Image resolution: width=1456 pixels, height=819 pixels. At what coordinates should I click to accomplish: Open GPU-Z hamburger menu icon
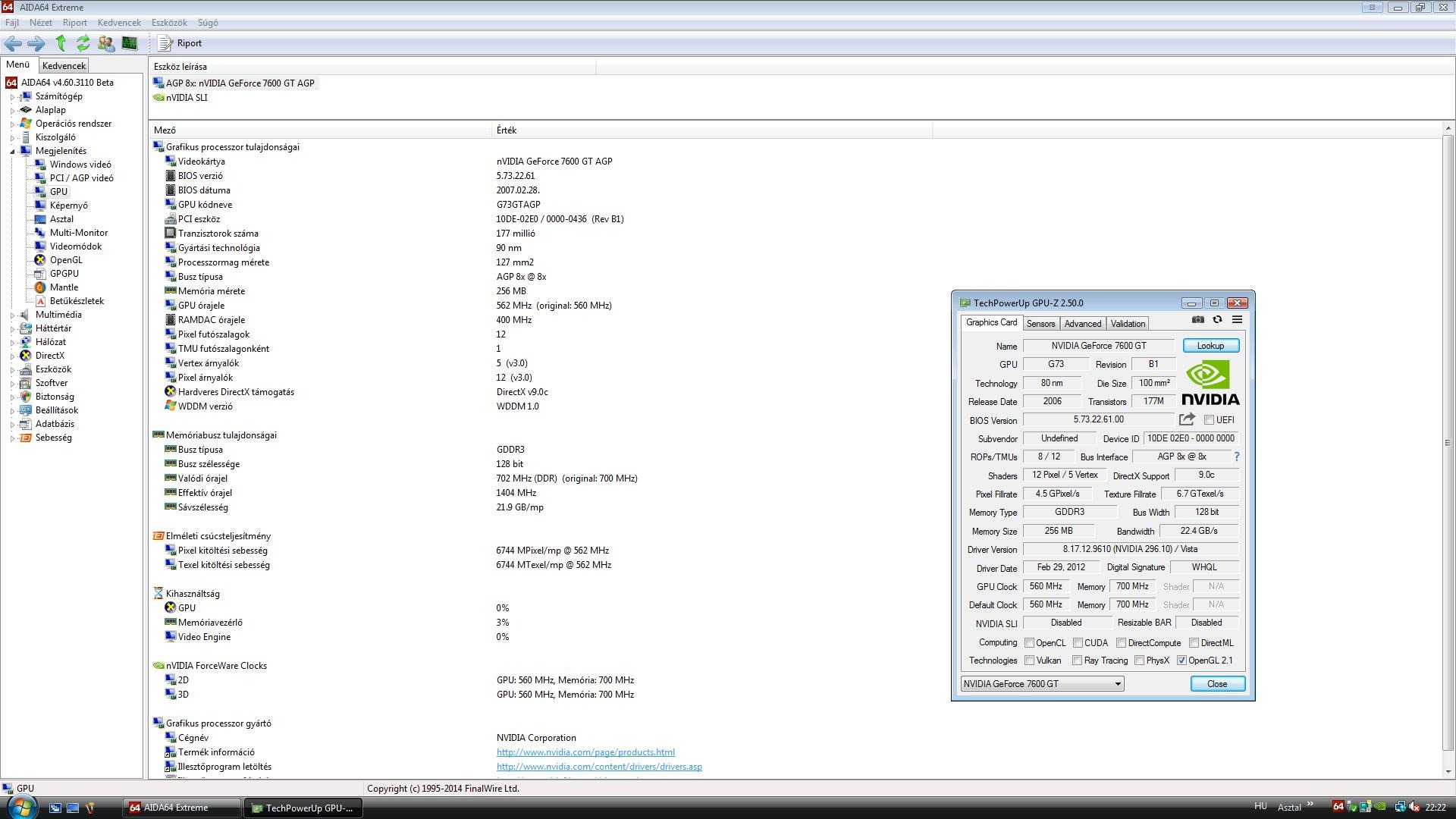[x=1237, y=320]
